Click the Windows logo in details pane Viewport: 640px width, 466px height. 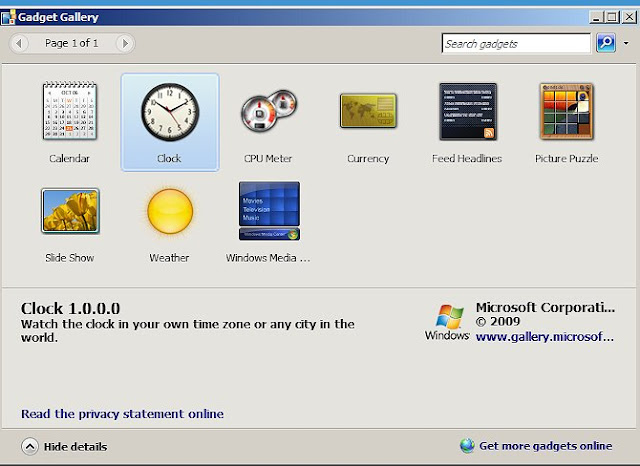(x=447, y=322)
